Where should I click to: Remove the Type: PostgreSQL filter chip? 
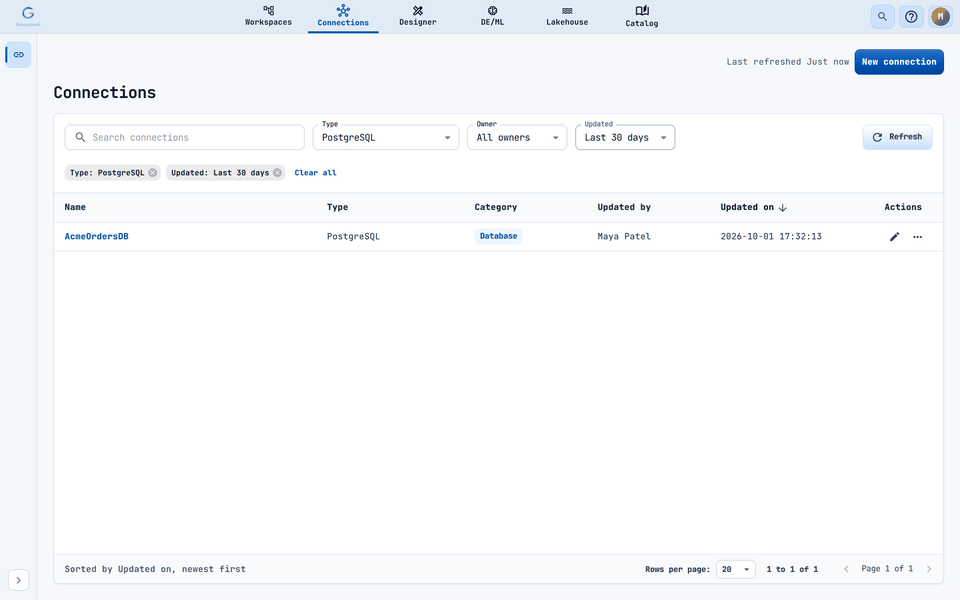pos(152,173)
